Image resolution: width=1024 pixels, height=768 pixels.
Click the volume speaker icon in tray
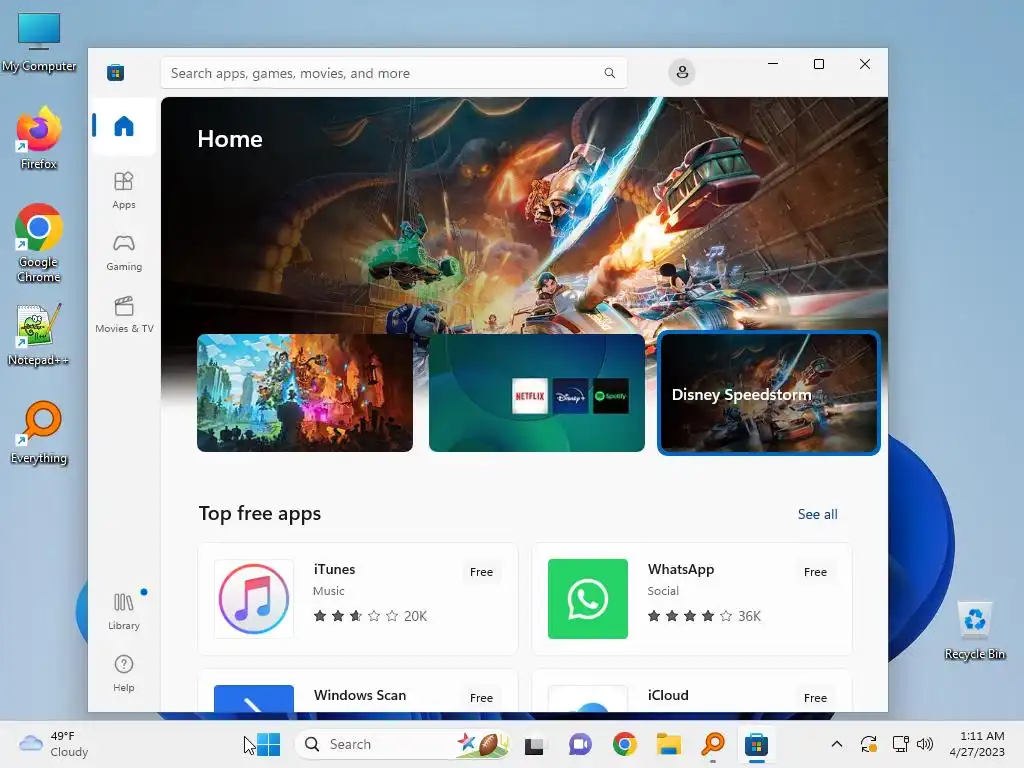(925, 744)
